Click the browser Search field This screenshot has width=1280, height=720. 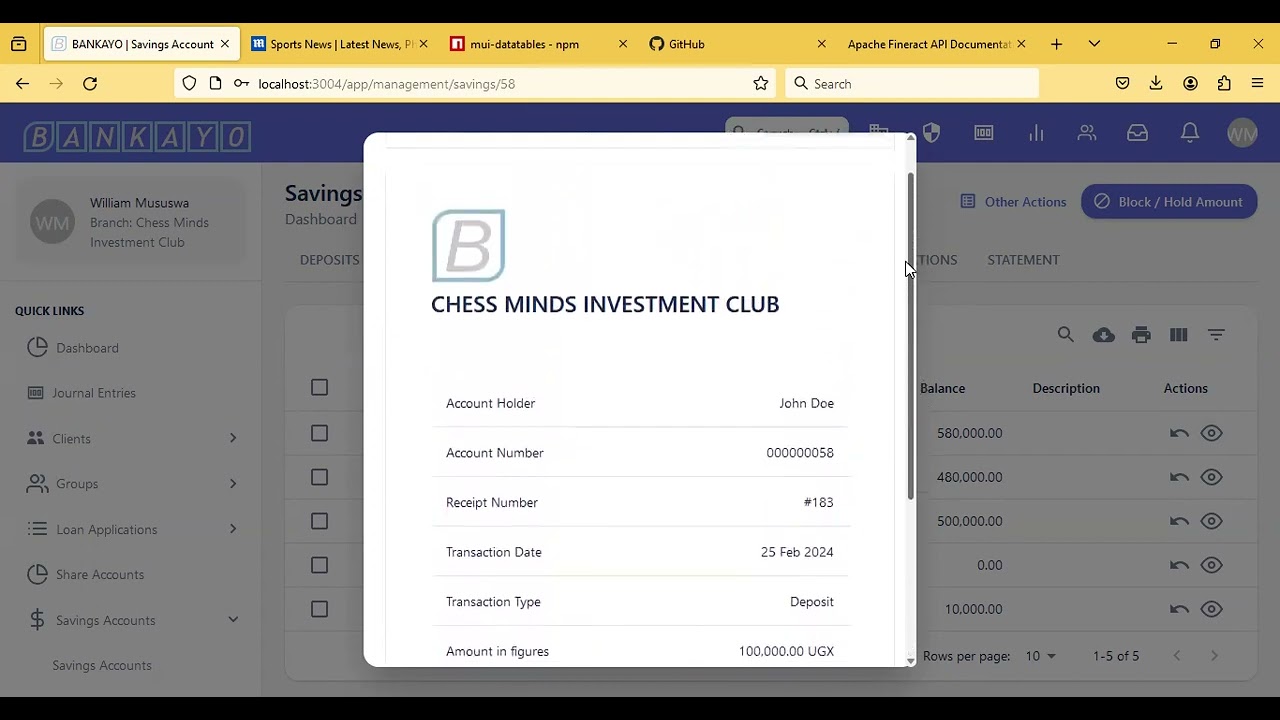pos(912,84)
